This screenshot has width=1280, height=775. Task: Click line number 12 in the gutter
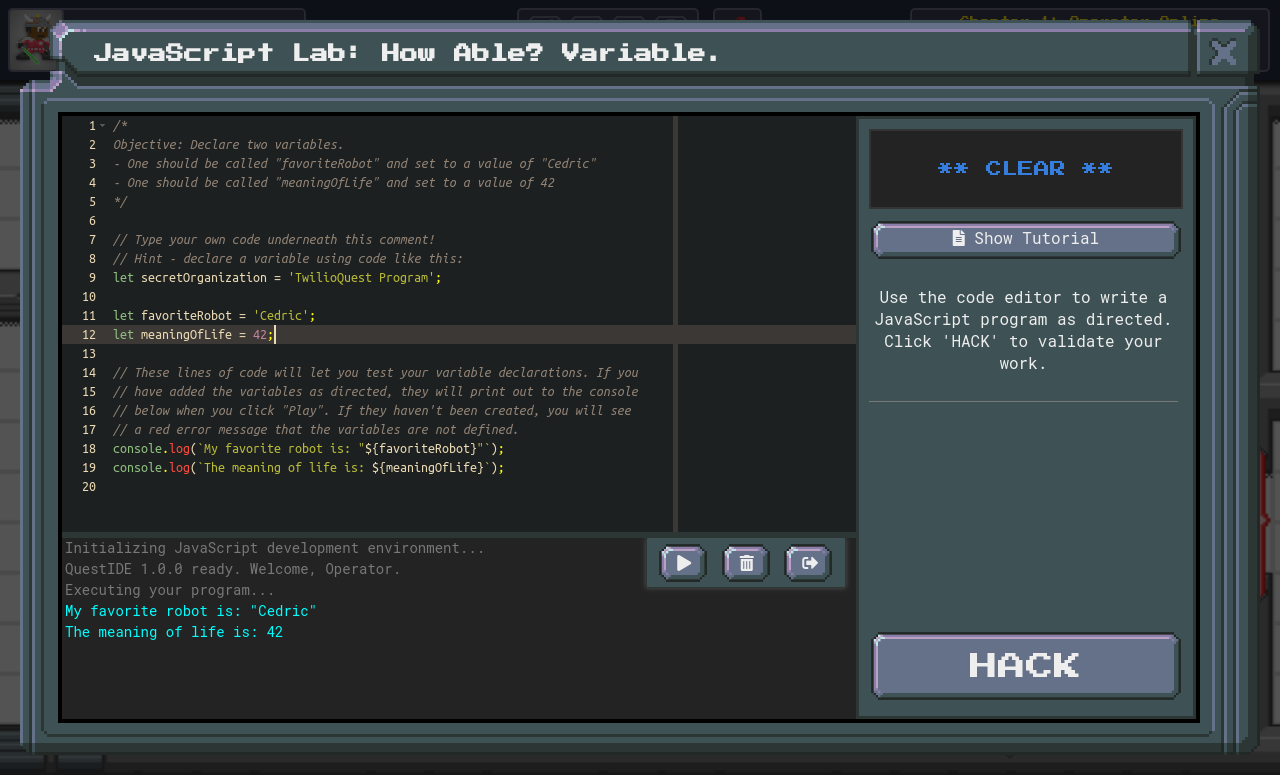coord(89,334)
